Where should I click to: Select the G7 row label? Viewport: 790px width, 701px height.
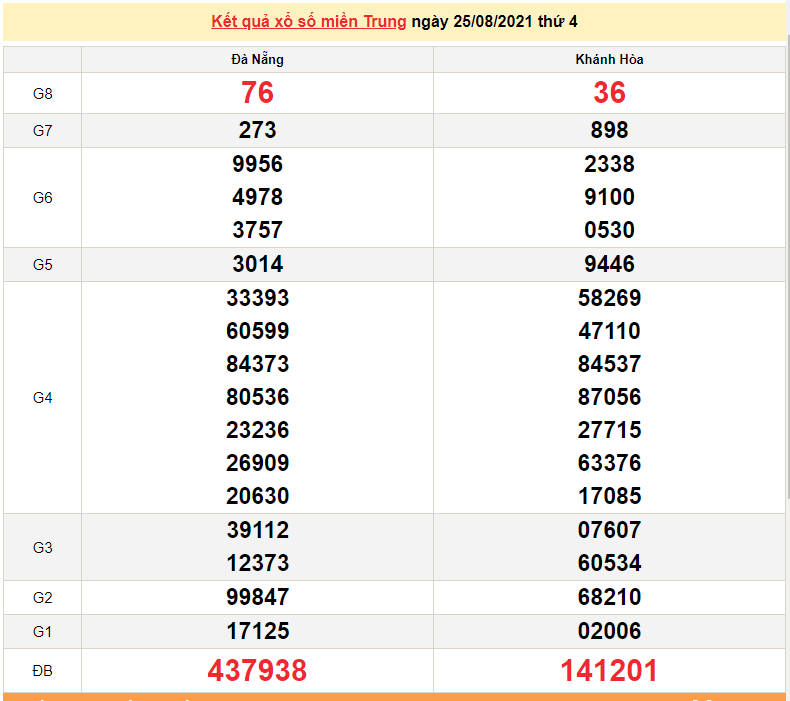point(42,131)
